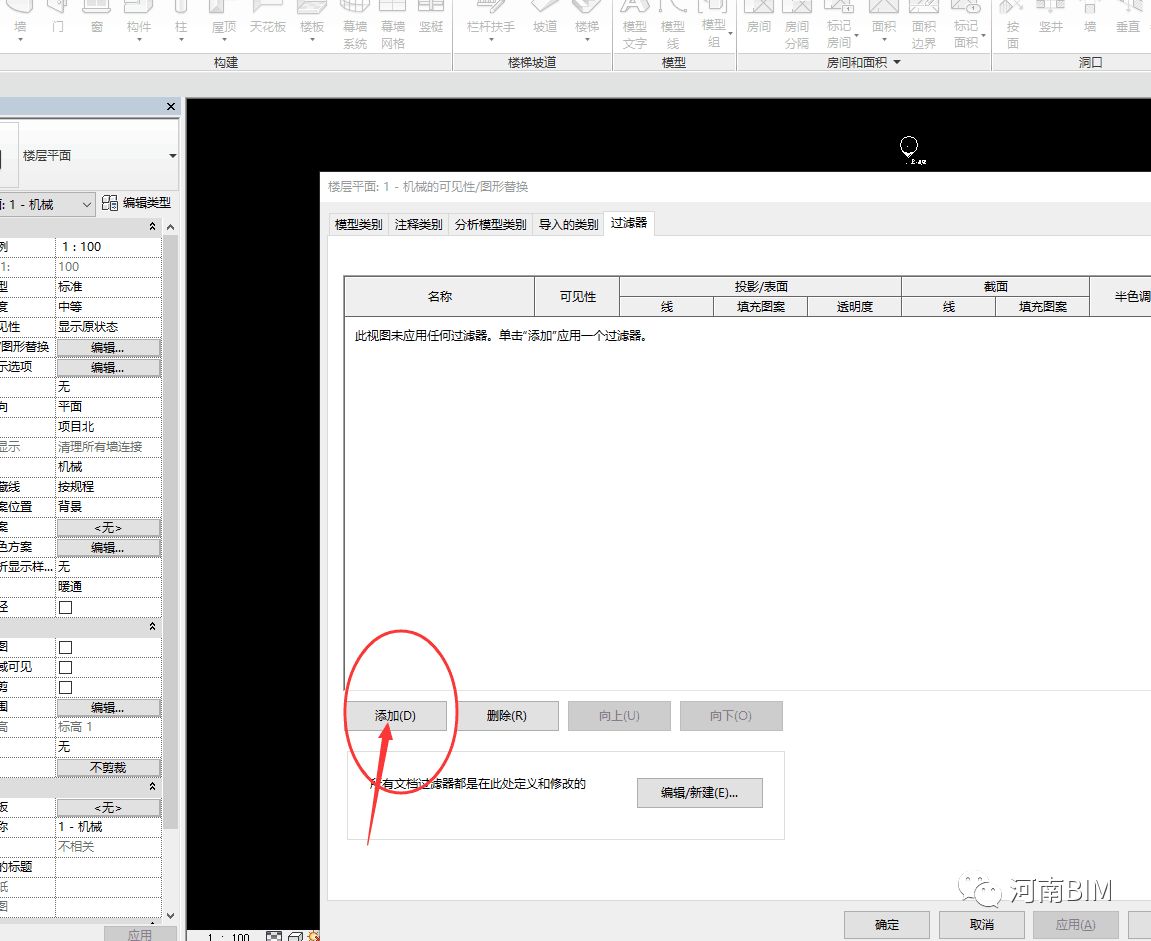Click the 删除(R) button

(507, 716)
